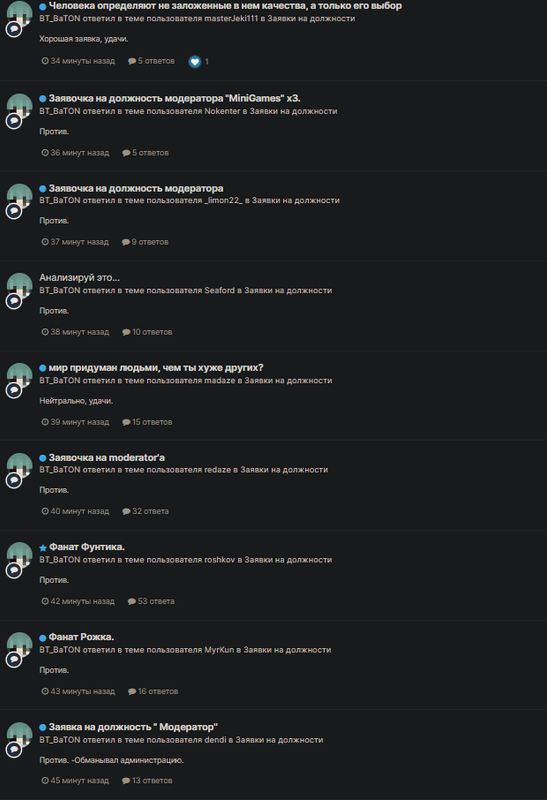Open the topic about MiniGames x3 moderator

tap(175, 98)
